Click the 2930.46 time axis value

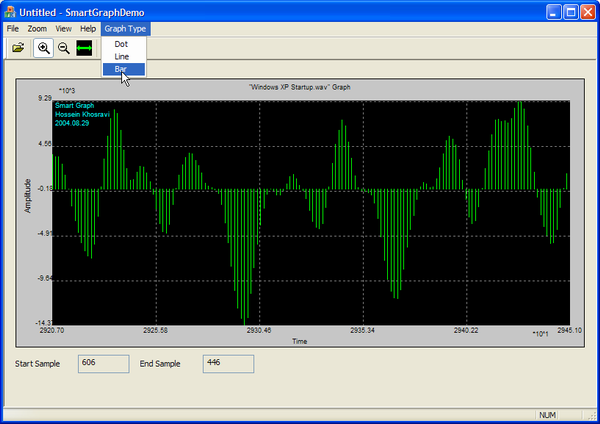coord(259,330)
